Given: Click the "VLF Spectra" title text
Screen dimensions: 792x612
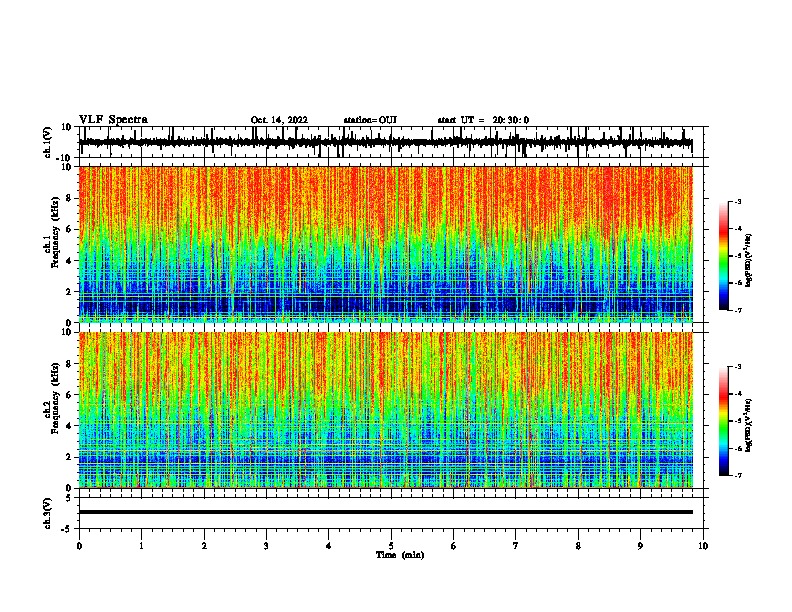Looking at the screenshot, I should click(113, 120).
